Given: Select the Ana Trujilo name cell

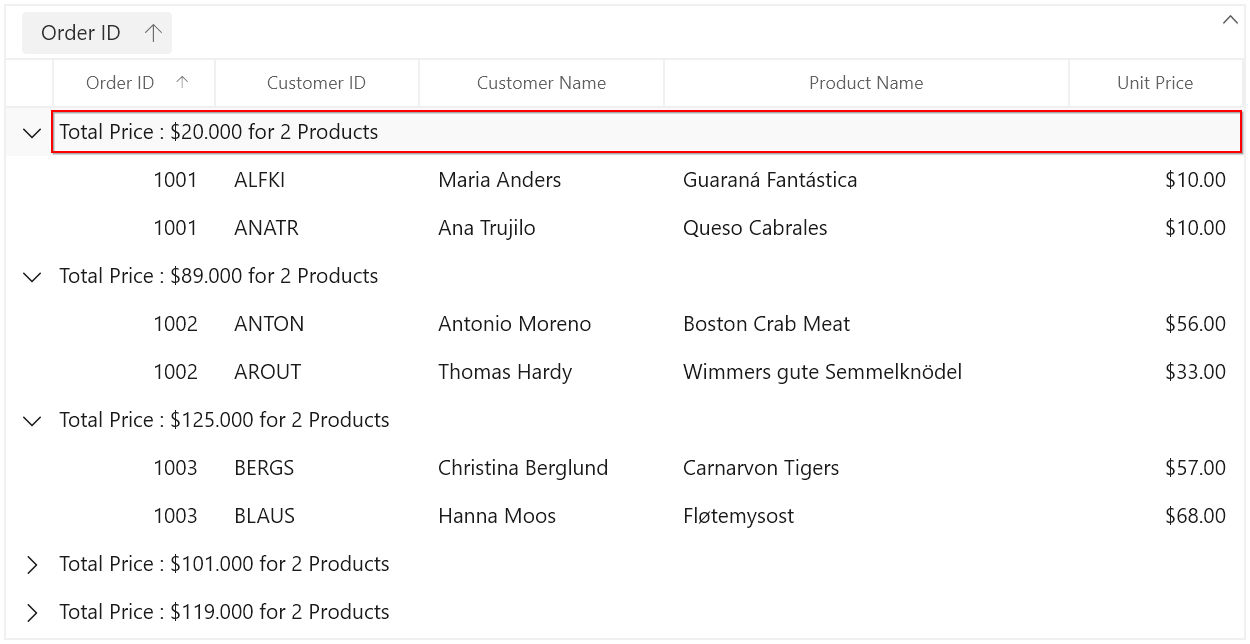Looking at the screenshot, I should click(542, 228).
